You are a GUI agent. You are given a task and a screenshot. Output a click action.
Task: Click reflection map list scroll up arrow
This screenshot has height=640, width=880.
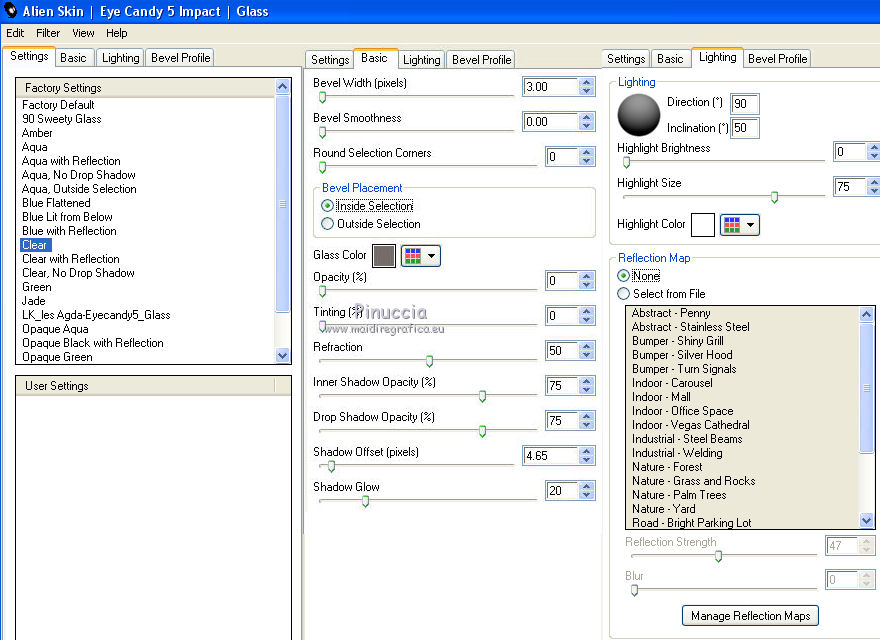pos(866,314)
